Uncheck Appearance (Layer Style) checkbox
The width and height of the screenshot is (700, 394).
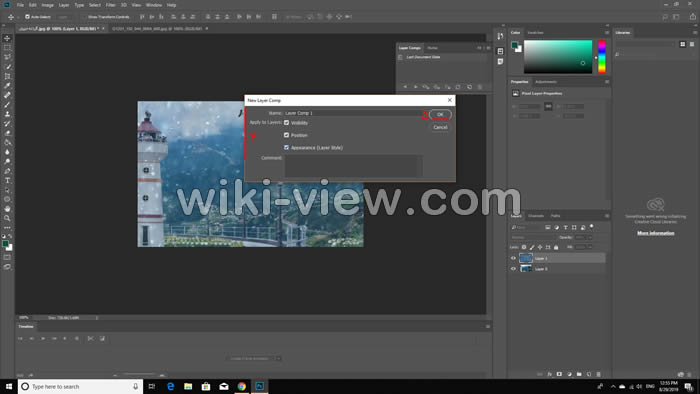pyautogui.click(x=287, y=147)
